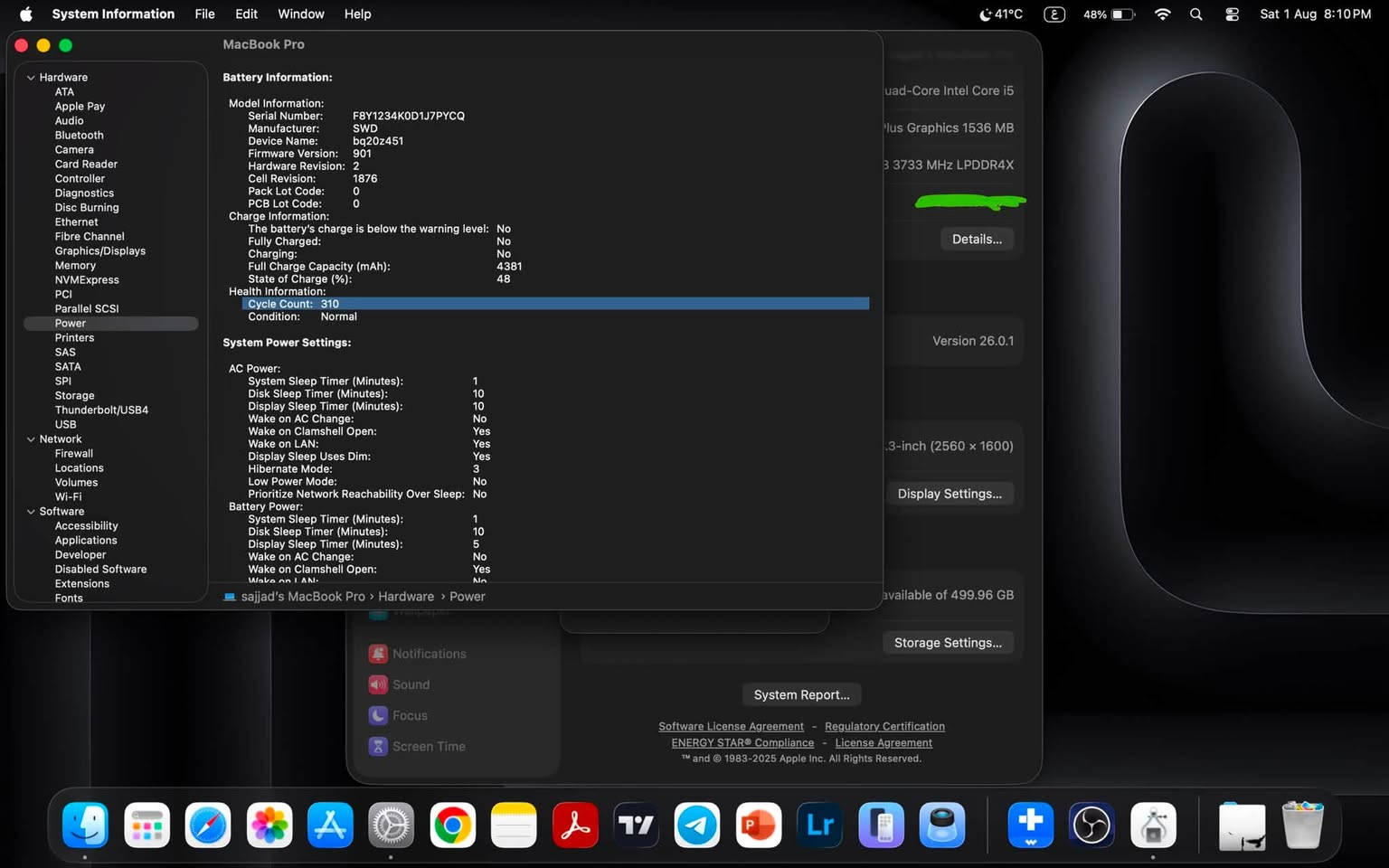Screen dimensions: 1389x868
Task: Open App Store in the dock
Action: [330, 825]
